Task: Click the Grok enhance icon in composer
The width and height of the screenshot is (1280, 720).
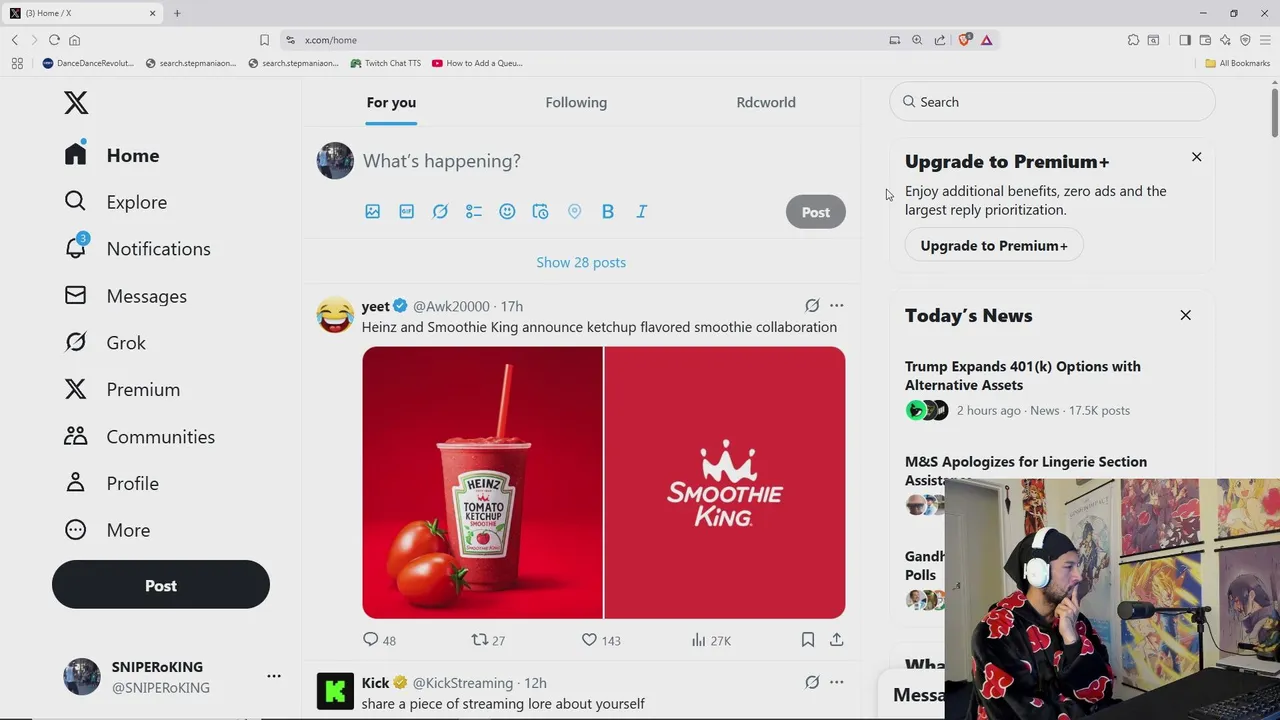Action: click(x=440, y=212)
